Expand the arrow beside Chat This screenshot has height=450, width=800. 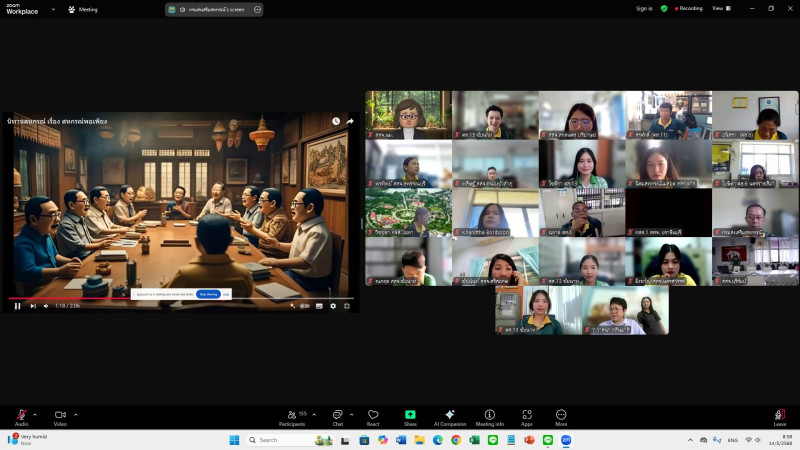coord(352,415)
